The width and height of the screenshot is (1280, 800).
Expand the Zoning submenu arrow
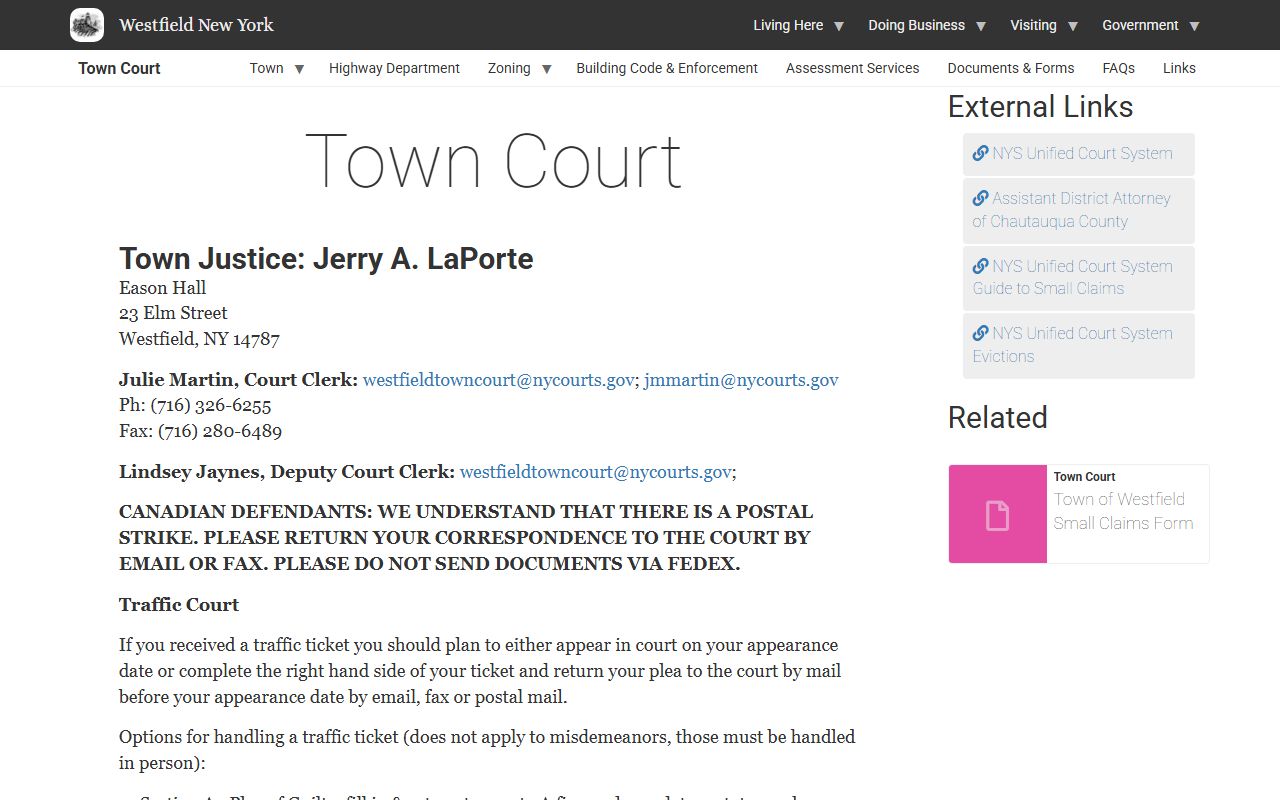coord(546,69)
